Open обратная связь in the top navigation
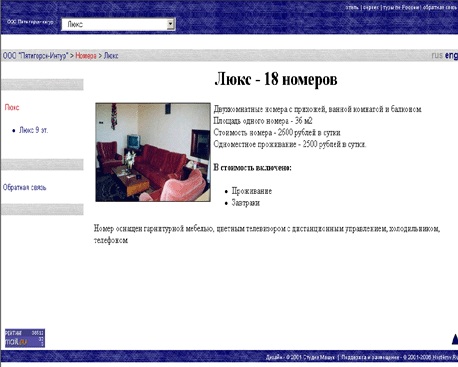The height and width of the screenshot is (367, 458). pos(440,7)
